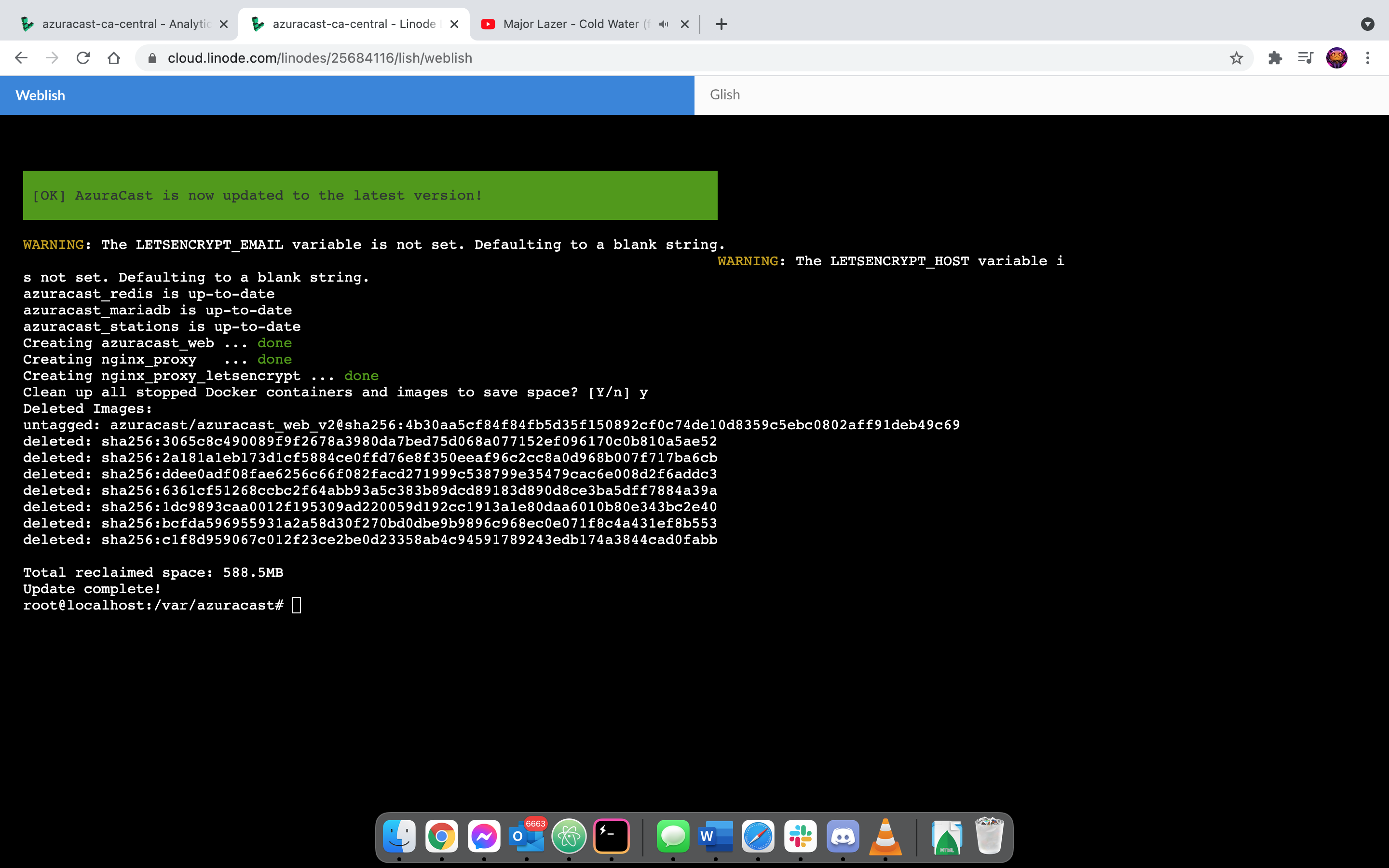Mute the Major Lazer tab audio
This screenshot has height=868, width=1389.
point(664,24)
